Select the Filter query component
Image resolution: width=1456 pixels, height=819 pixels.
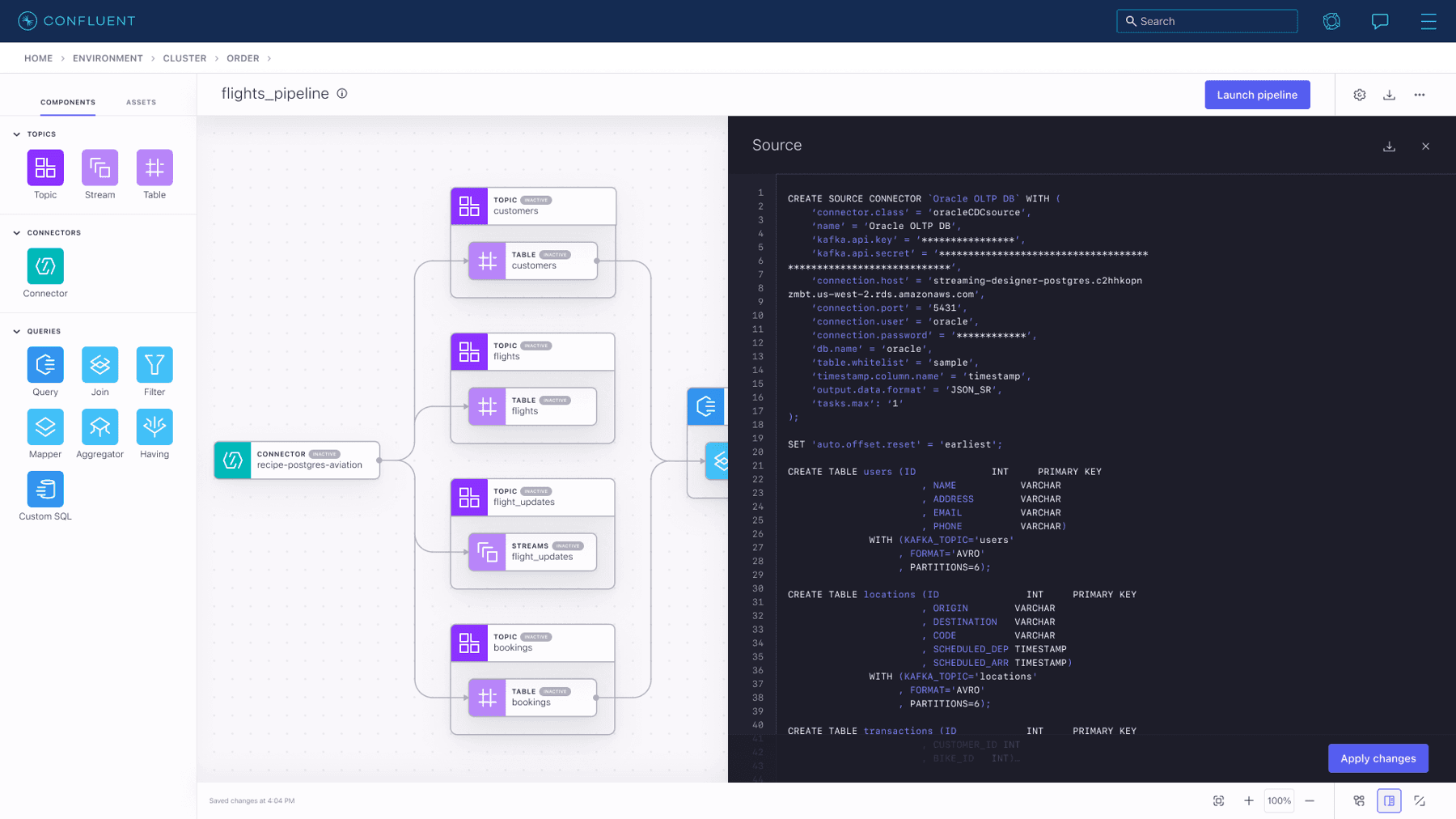pos(154,365)
